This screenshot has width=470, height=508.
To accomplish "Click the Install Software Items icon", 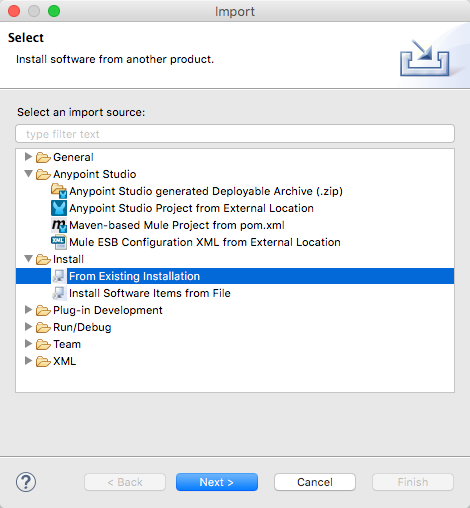I will pyautogui.click(x=59, y=293).
